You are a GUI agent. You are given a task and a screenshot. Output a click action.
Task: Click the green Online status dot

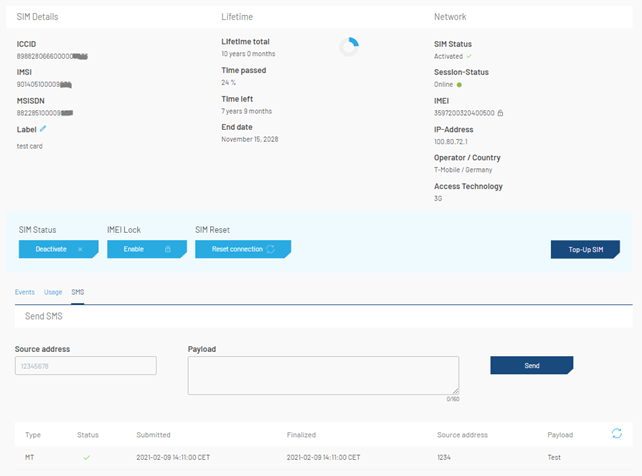point(459,85)
